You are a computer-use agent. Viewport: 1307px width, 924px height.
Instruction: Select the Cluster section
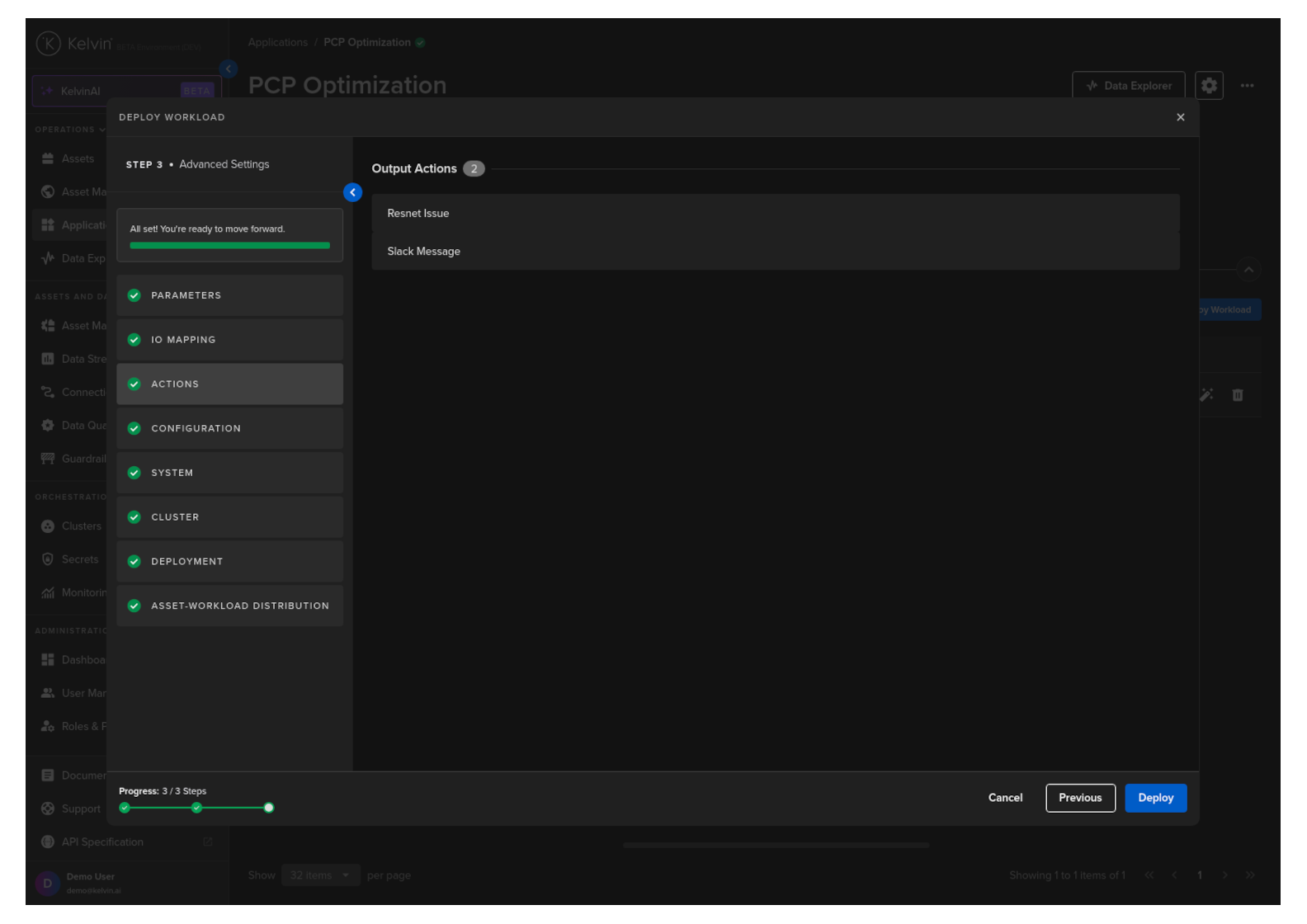(x=229, y=517)
